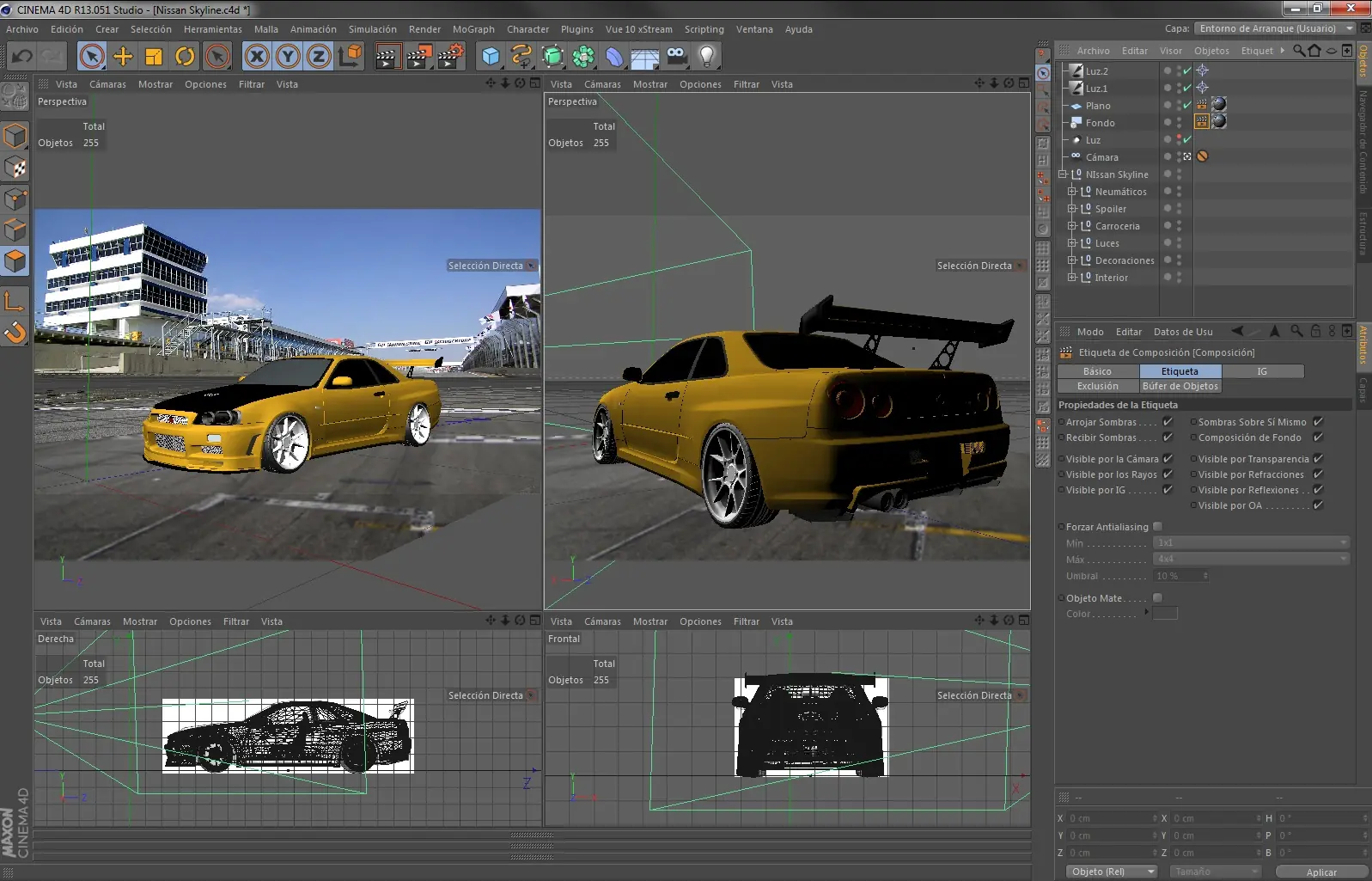Go back with Attributes left arrow
This screenshot has width=1372, height=881.
point(1237,331)
